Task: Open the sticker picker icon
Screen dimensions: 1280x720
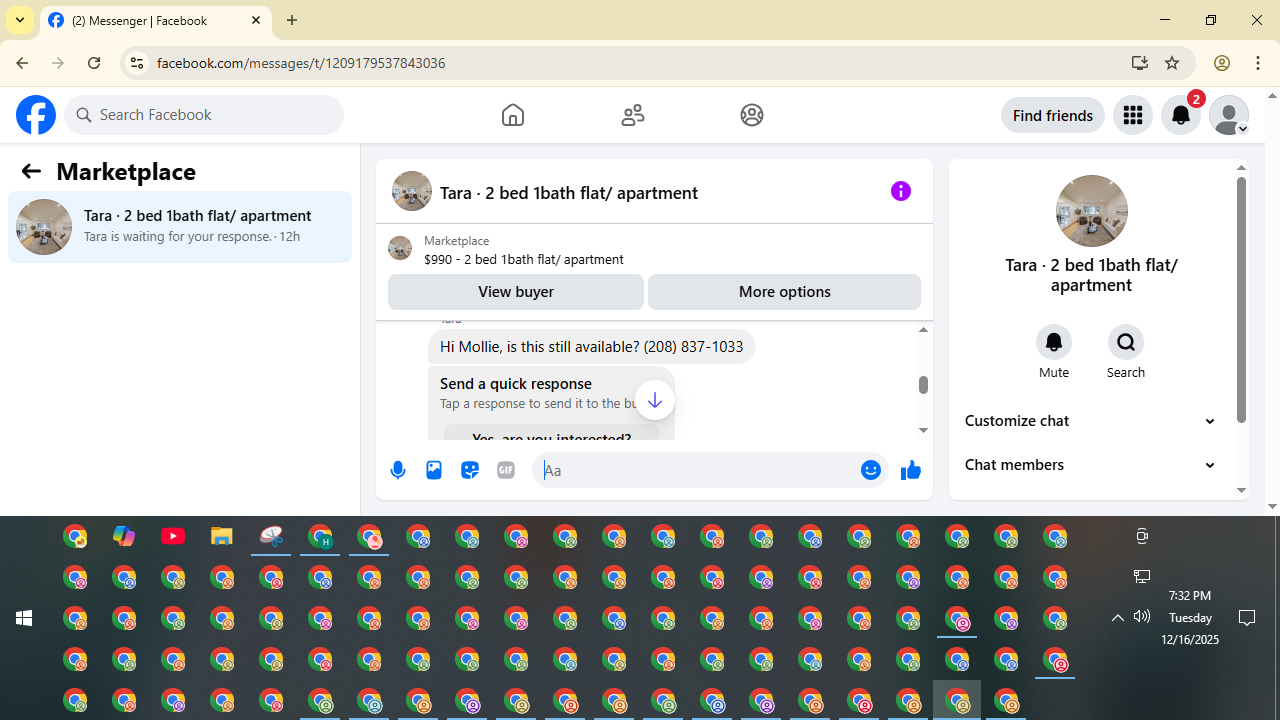Action: [x=470, y=470]
